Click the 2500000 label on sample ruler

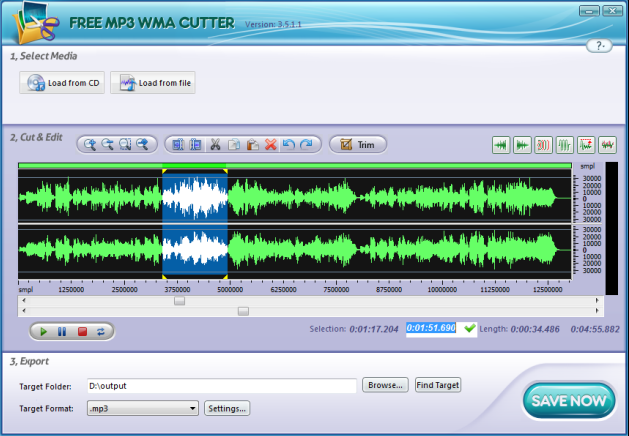pos(124,290)
